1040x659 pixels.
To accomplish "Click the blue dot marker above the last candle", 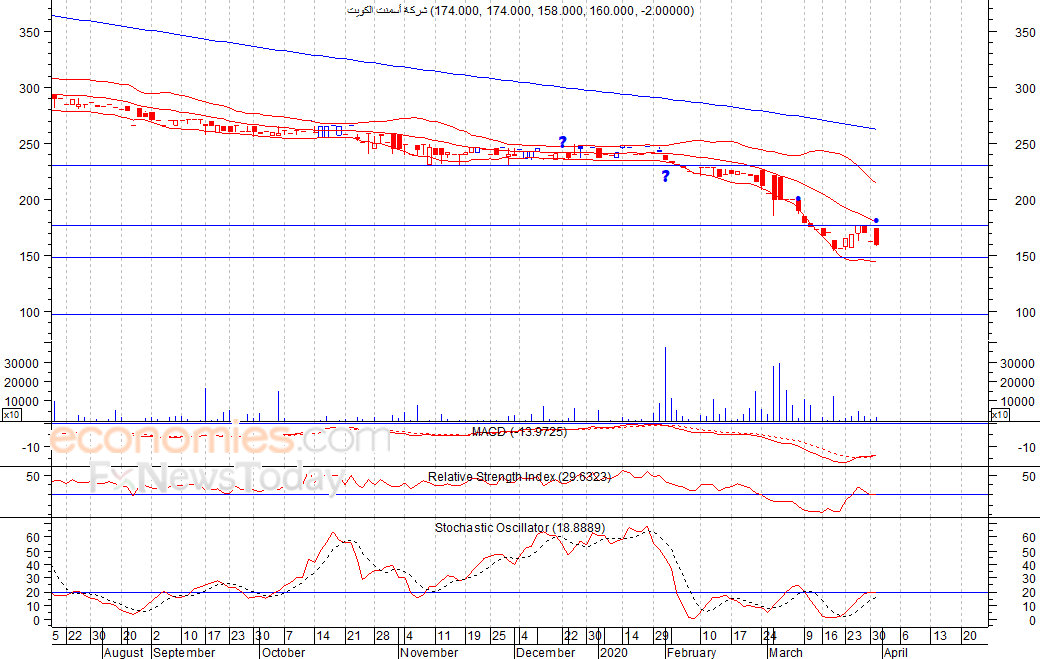I will [x=876, y=220].
